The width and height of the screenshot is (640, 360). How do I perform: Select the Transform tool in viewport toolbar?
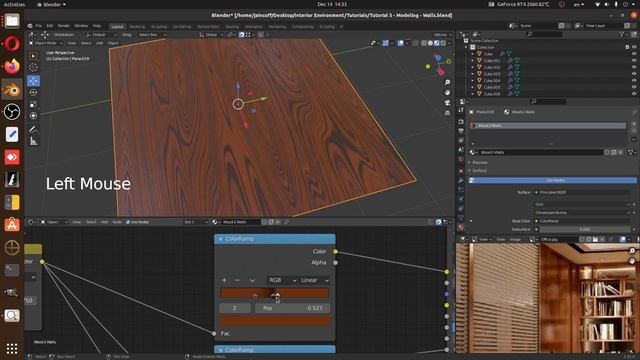tap(33, 116)
